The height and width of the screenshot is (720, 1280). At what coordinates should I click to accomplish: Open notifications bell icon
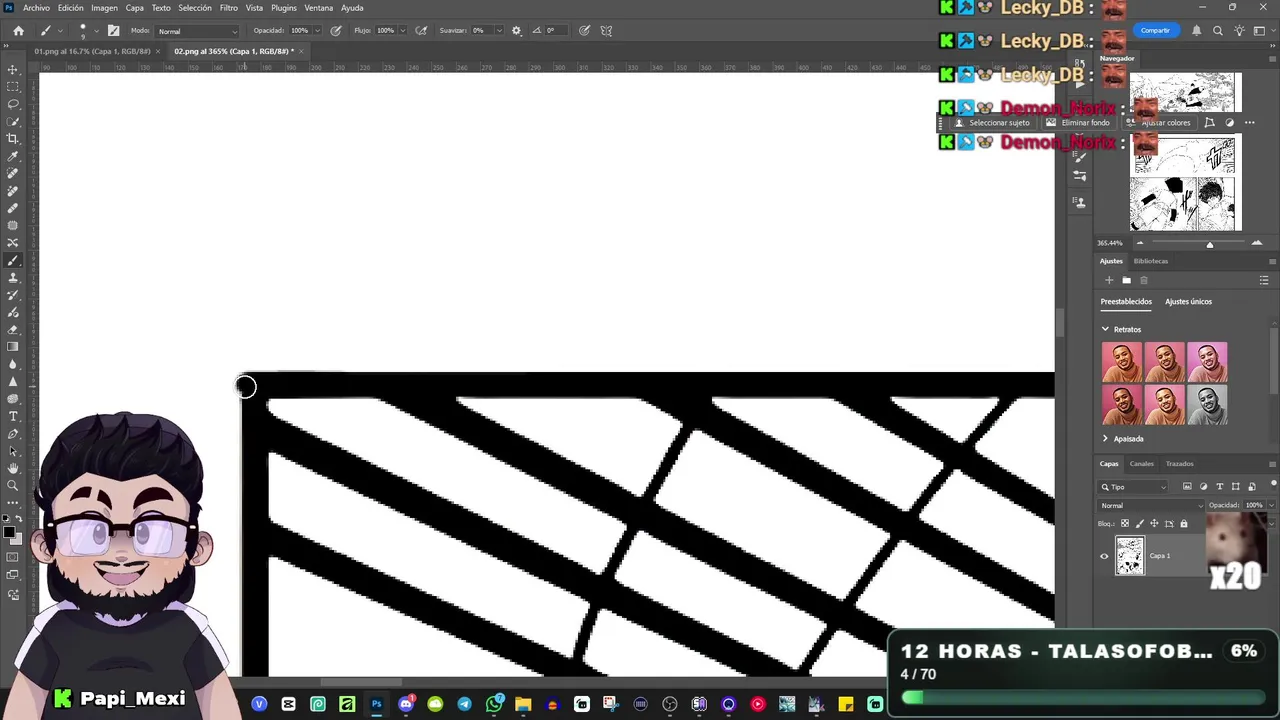pyautogui.click(x=1196, y=30)
